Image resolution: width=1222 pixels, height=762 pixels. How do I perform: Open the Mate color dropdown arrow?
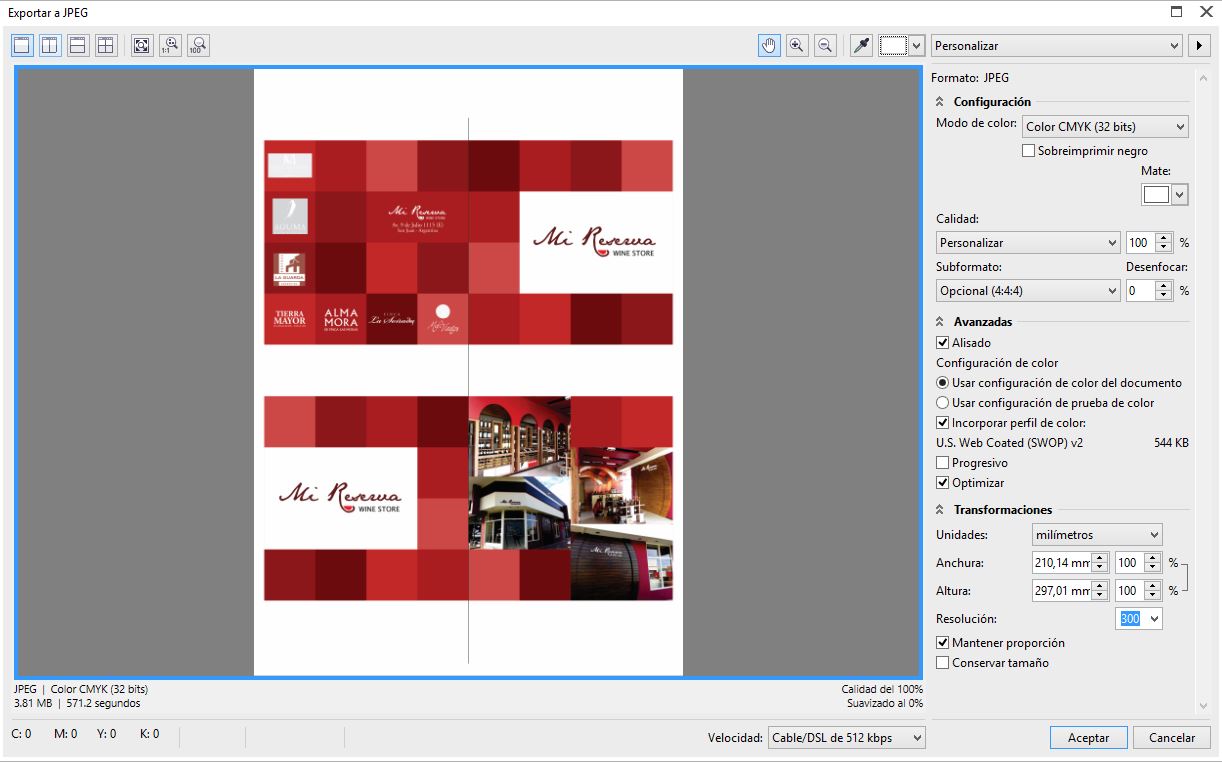(1180, 195)
